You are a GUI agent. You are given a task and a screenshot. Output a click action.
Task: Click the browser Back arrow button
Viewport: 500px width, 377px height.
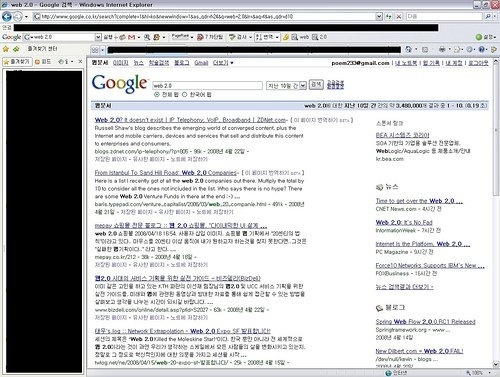tap(7, 16)
